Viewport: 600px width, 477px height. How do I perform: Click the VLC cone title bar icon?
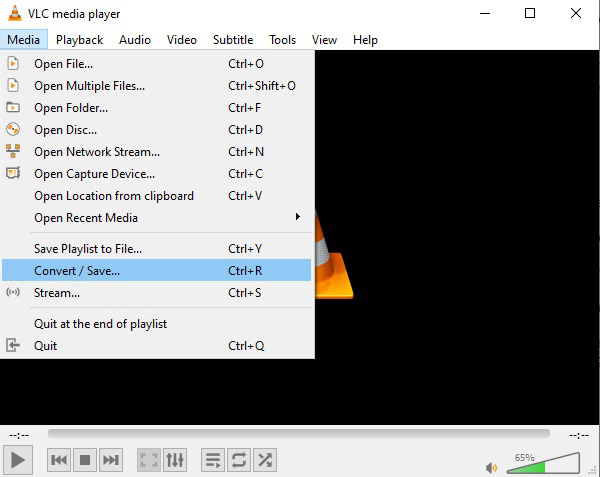15,13
